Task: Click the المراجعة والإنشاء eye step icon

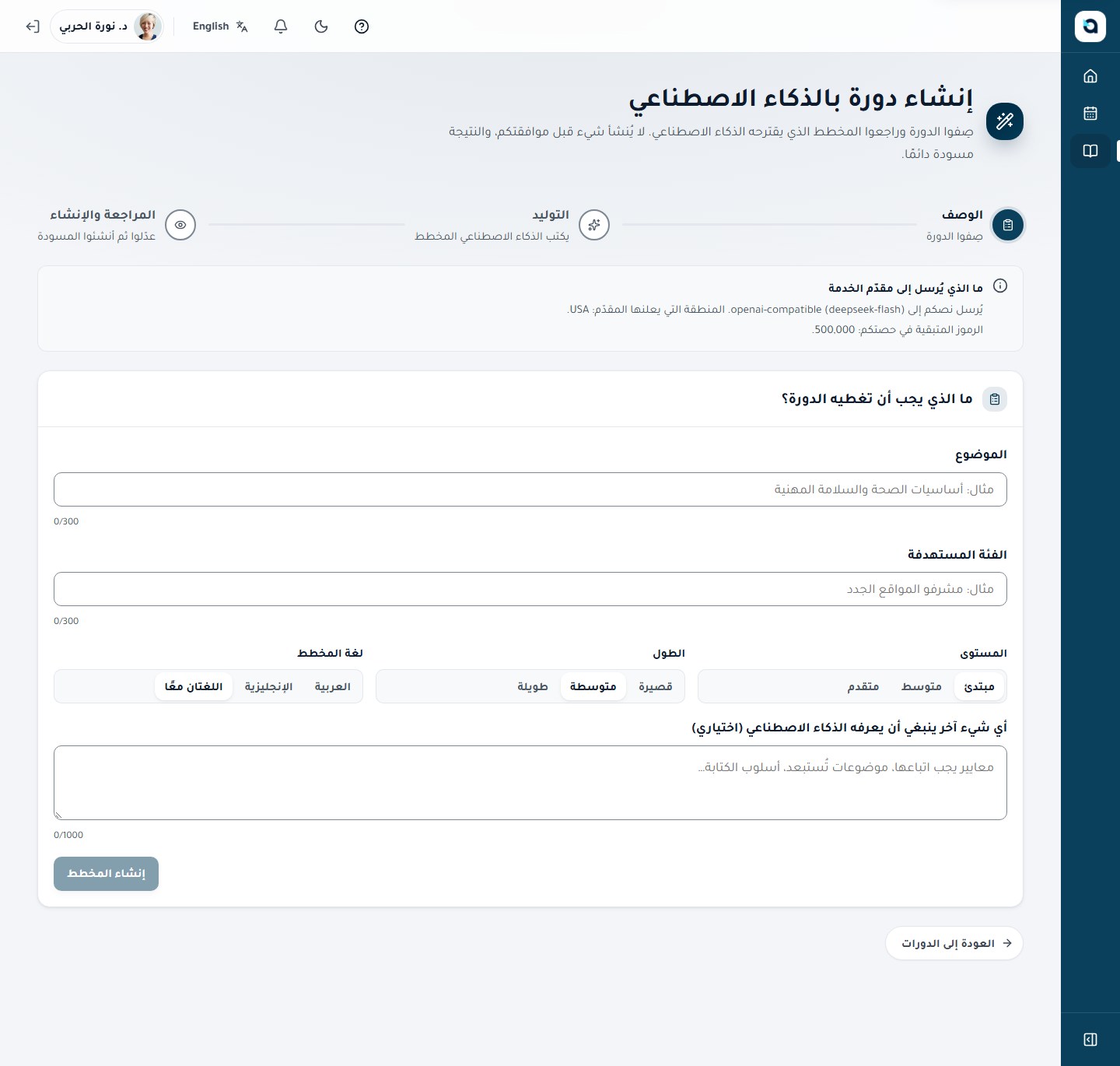Action: click(x=180, y=225)
